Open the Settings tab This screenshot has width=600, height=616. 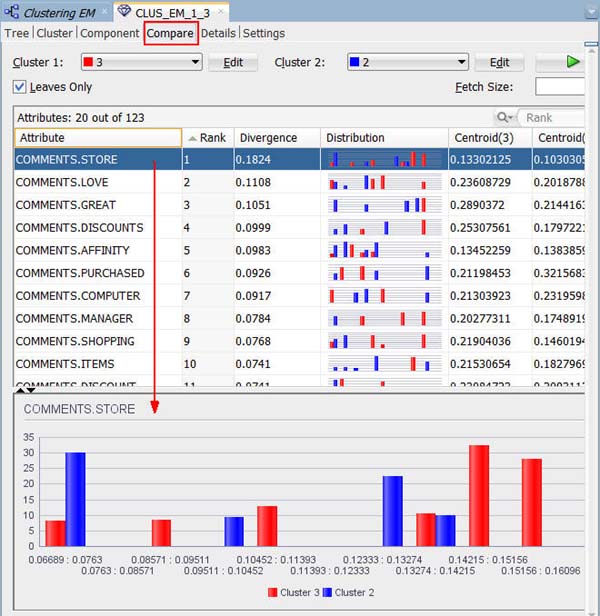[x=264, y=33]
